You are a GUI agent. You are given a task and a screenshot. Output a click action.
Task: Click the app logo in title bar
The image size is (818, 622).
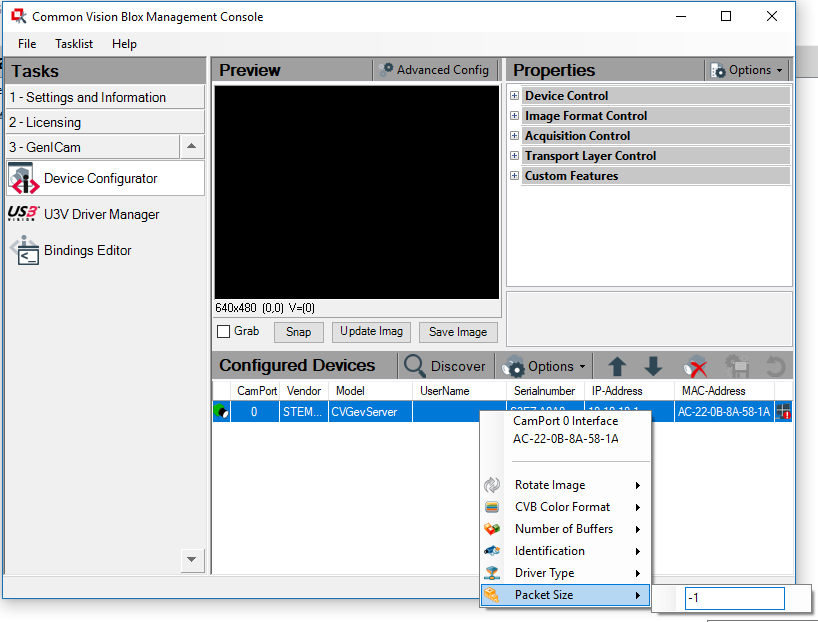coord(19,17)
